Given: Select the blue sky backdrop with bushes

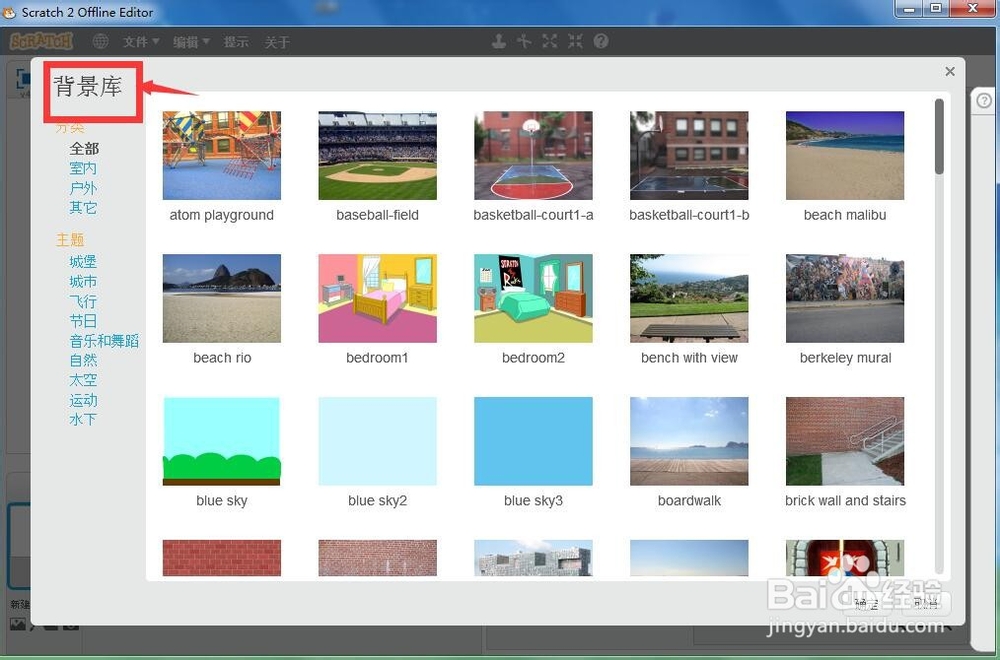Looking at the screenshot, I should [x=221, y=441].
